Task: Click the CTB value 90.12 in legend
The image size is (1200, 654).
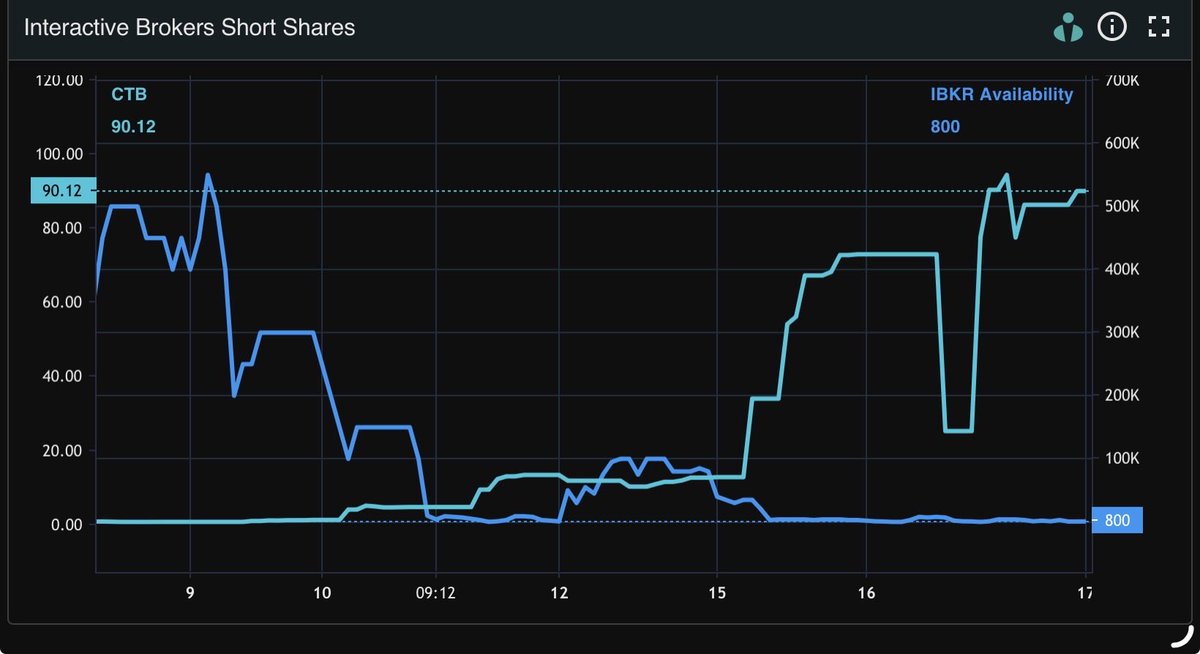Action: click(134, 126)
